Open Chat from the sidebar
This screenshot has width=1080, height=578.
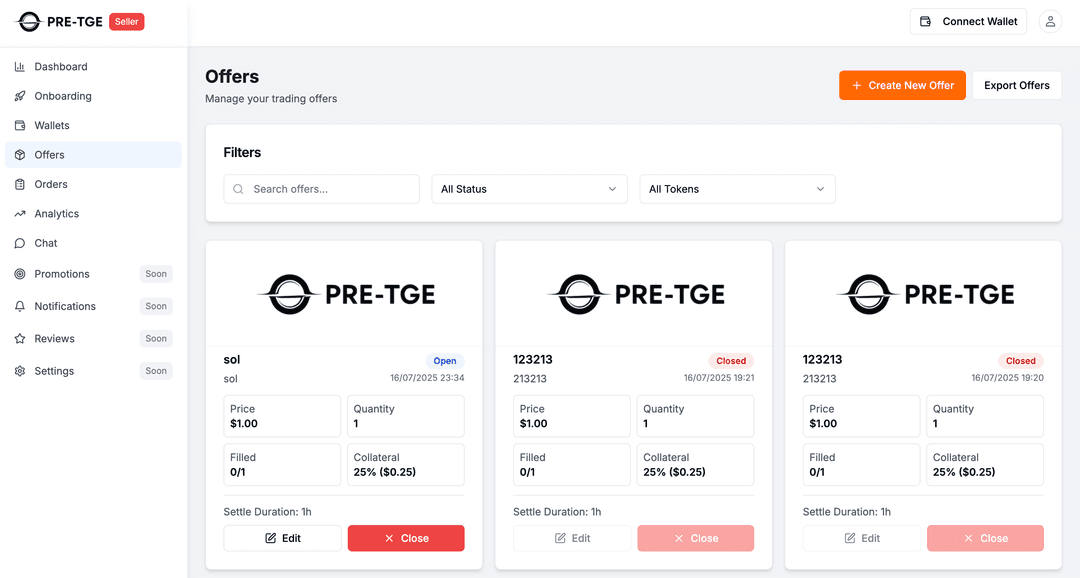pos(46,243)
